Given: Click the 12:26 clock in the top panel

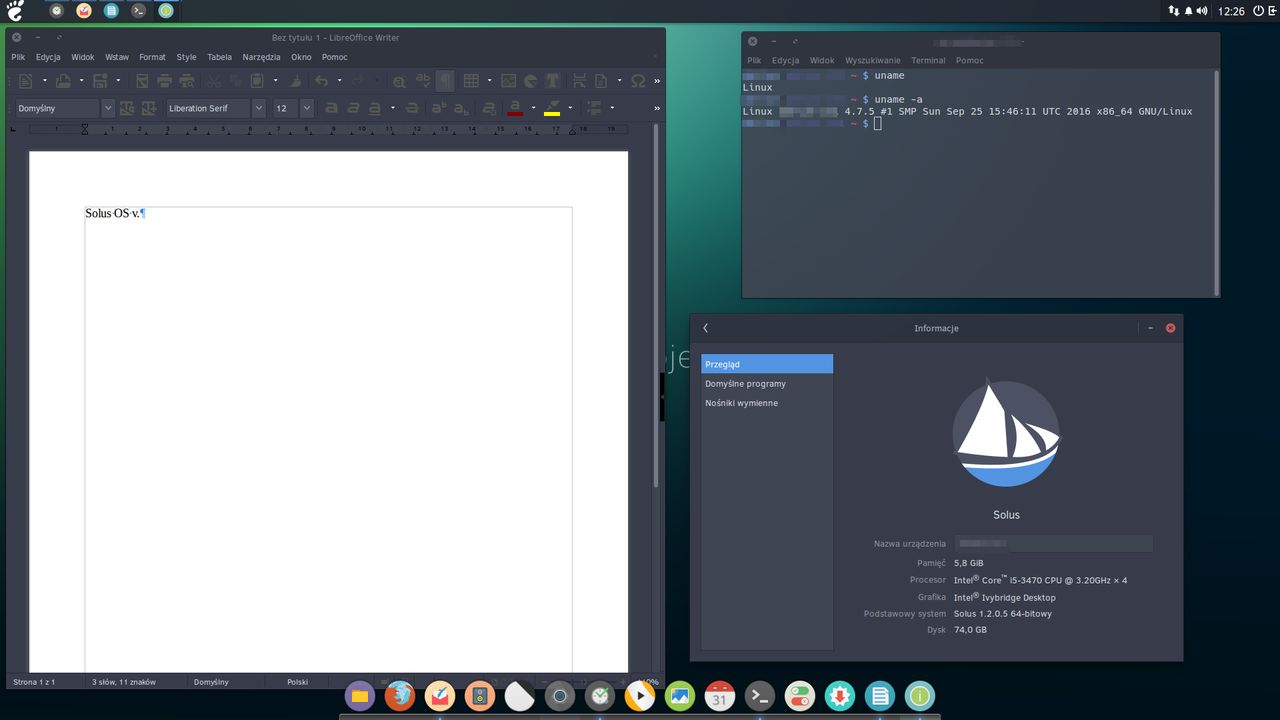Looking at the screenshot, I should click(x=1231, y=11).
